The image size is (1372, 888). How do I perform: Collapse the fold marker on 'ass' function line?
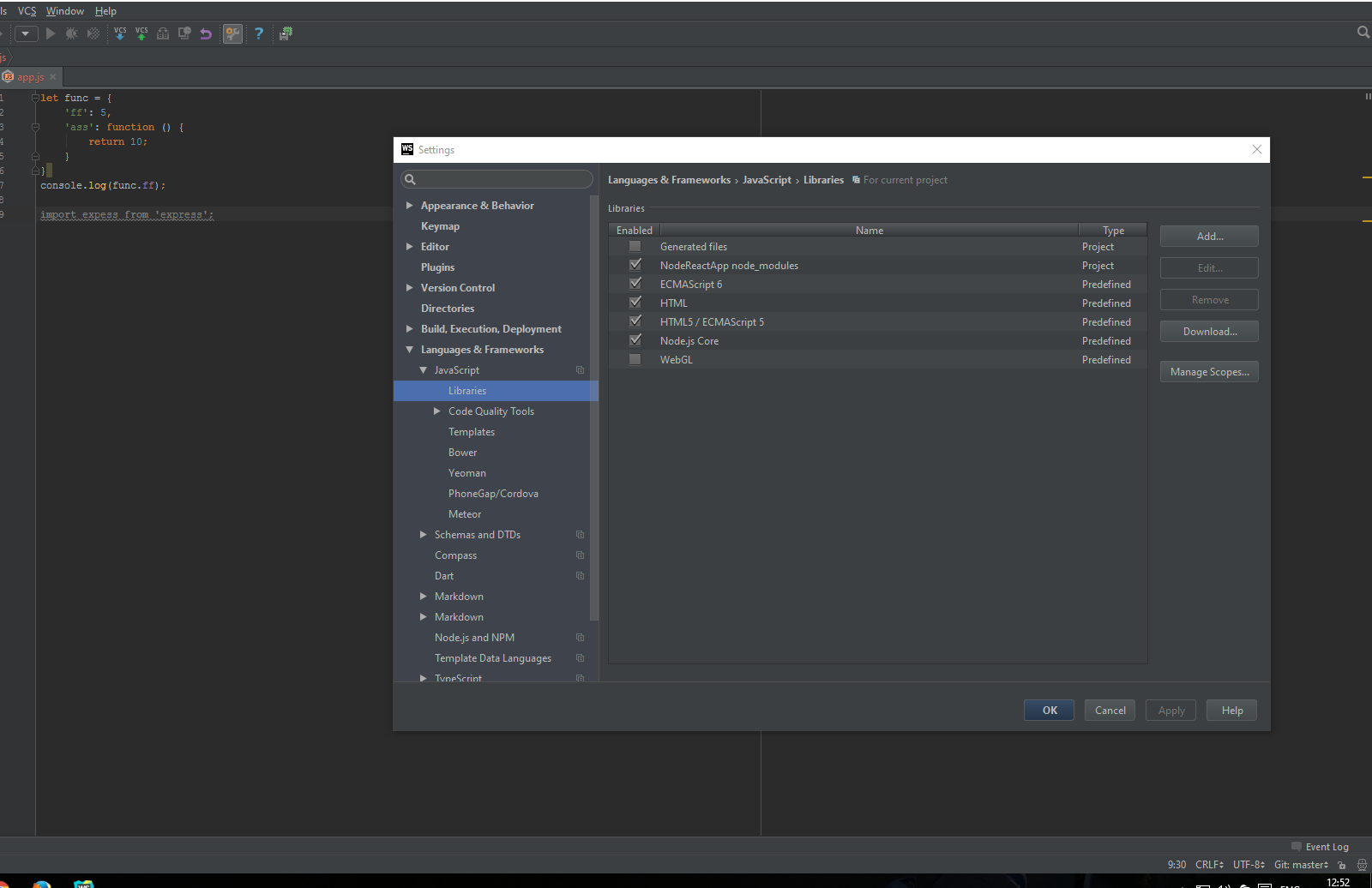[35, 127]
